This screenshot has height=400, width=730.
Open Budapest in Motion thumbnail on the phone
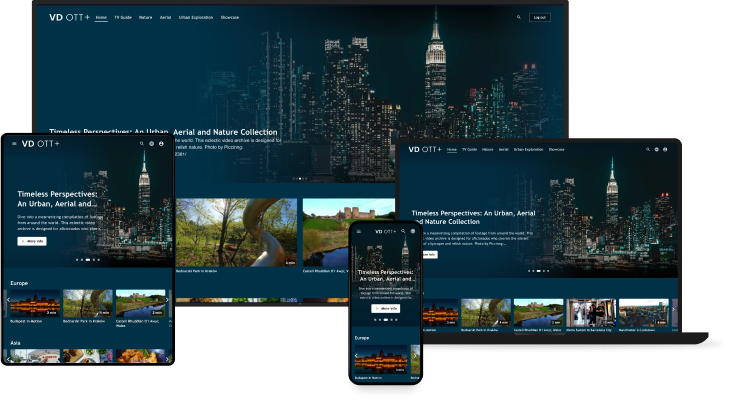coord(381,359)
